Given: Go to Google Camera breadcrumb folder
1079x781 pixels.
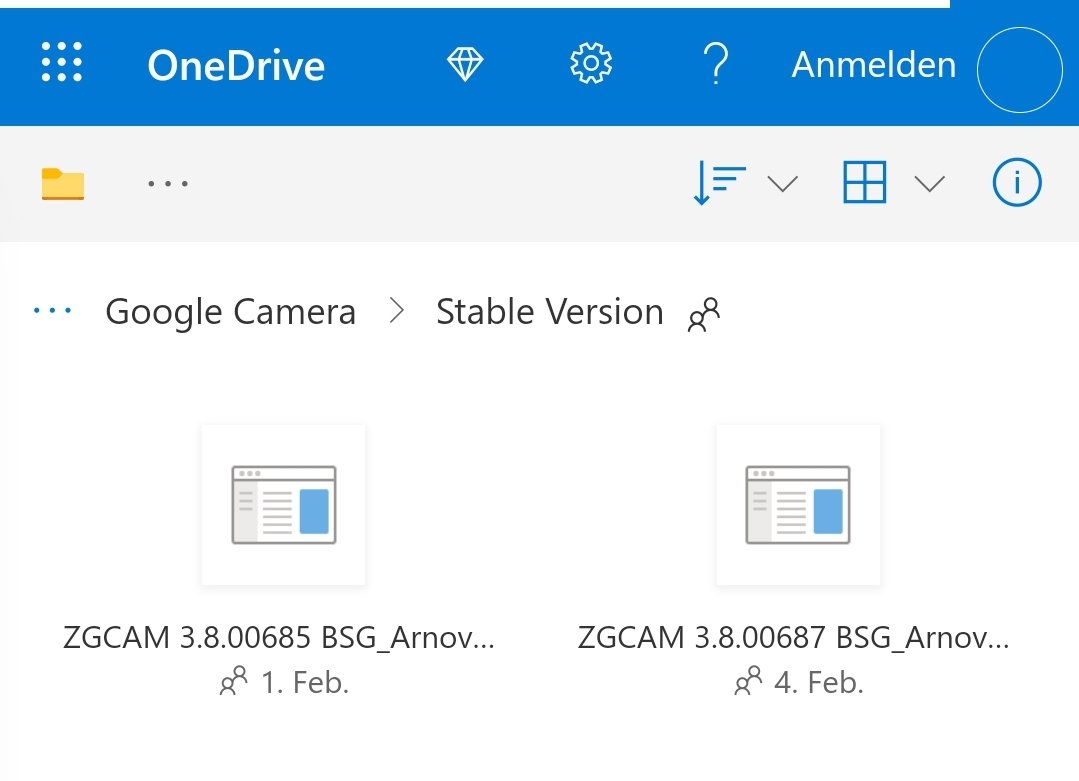Looking at the screenshot, I should (x=231, y=312).
